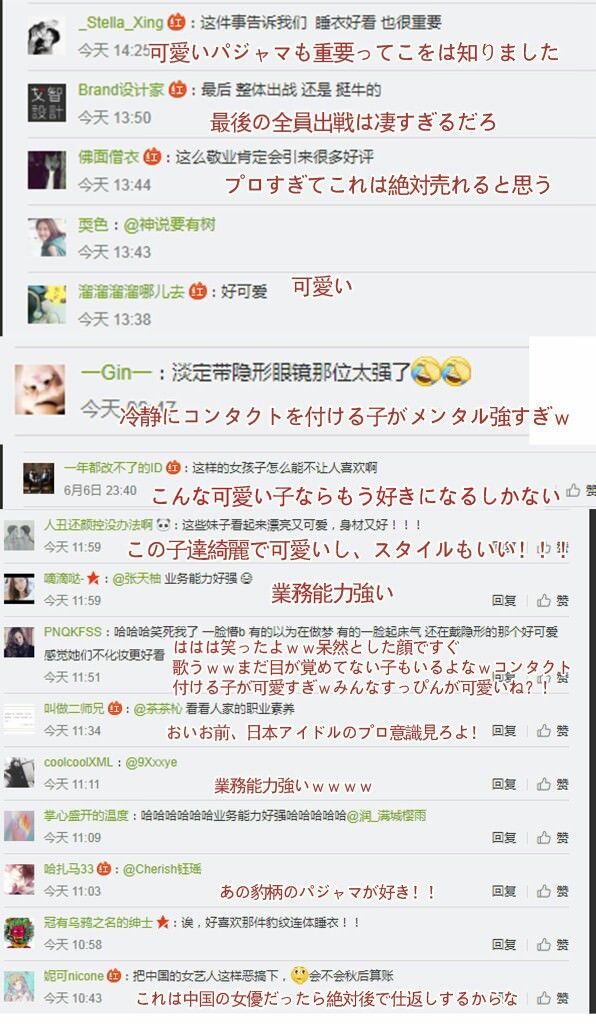The height and width of the screenshot is (1024, 596).
Task: Open the @张天柚 mention link
Action: coord(136,579)
